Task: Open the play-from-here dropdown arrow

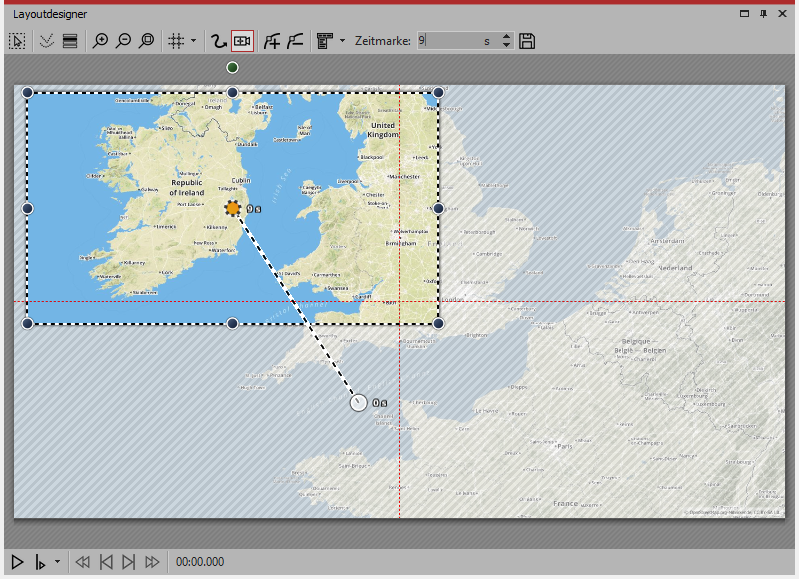Action: [57, 562]
